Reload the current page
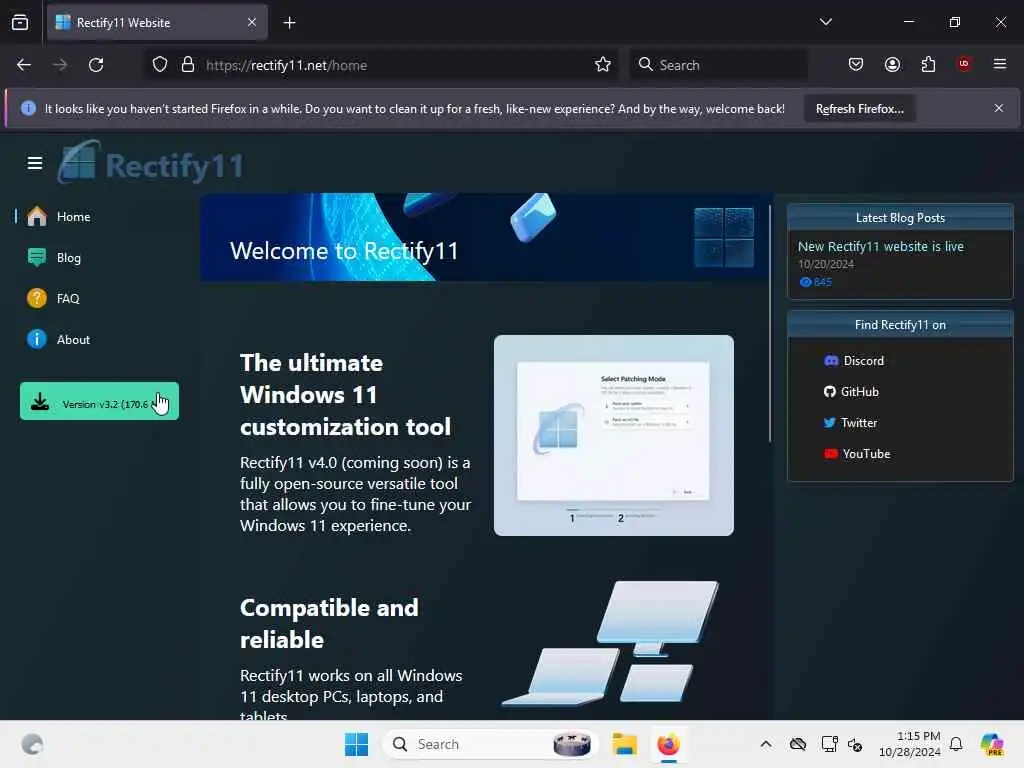Viewport: 1024px width, 768px height. click(96, 65)
